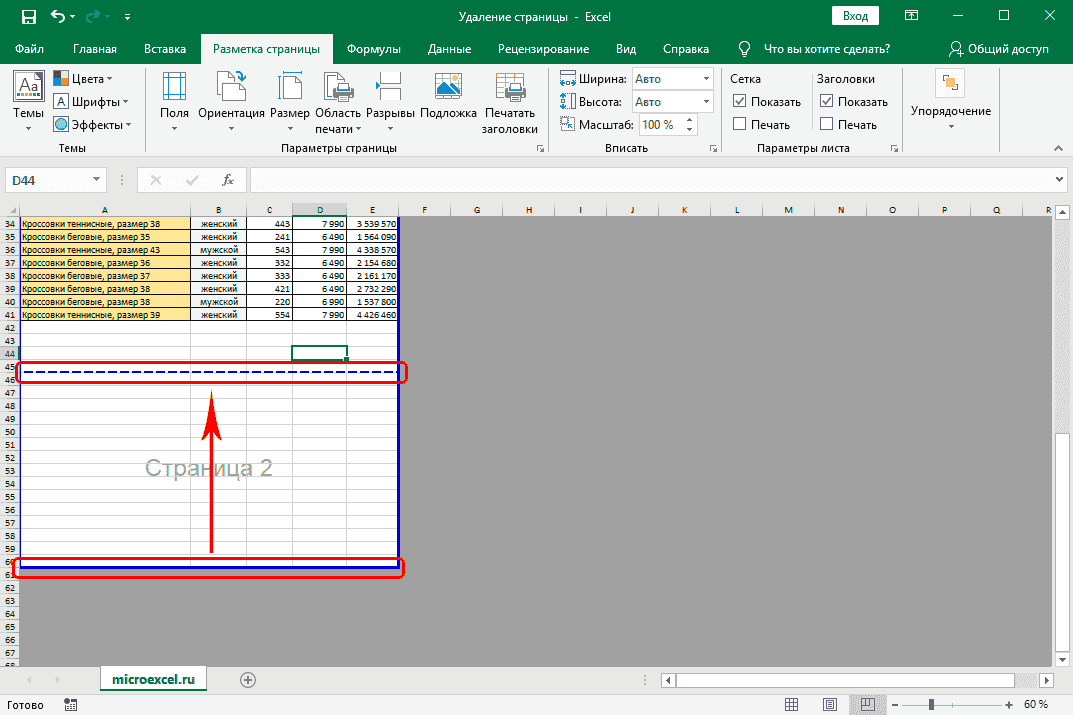Open the page Size (Размер) tool

(x=290, y=92)
